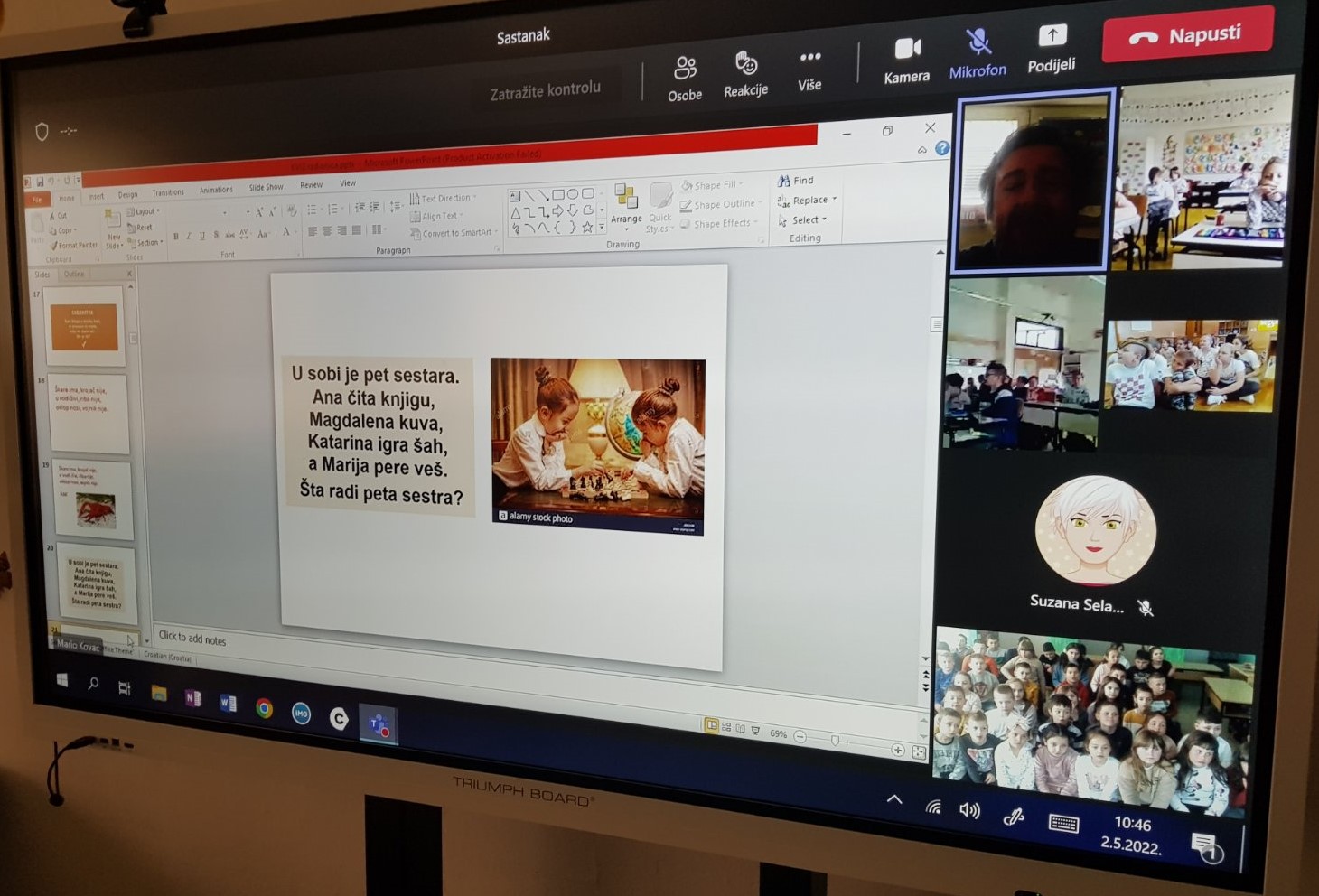
Task: Select the slide 19 thumbnail with crab picture
Action: (94, 499)
